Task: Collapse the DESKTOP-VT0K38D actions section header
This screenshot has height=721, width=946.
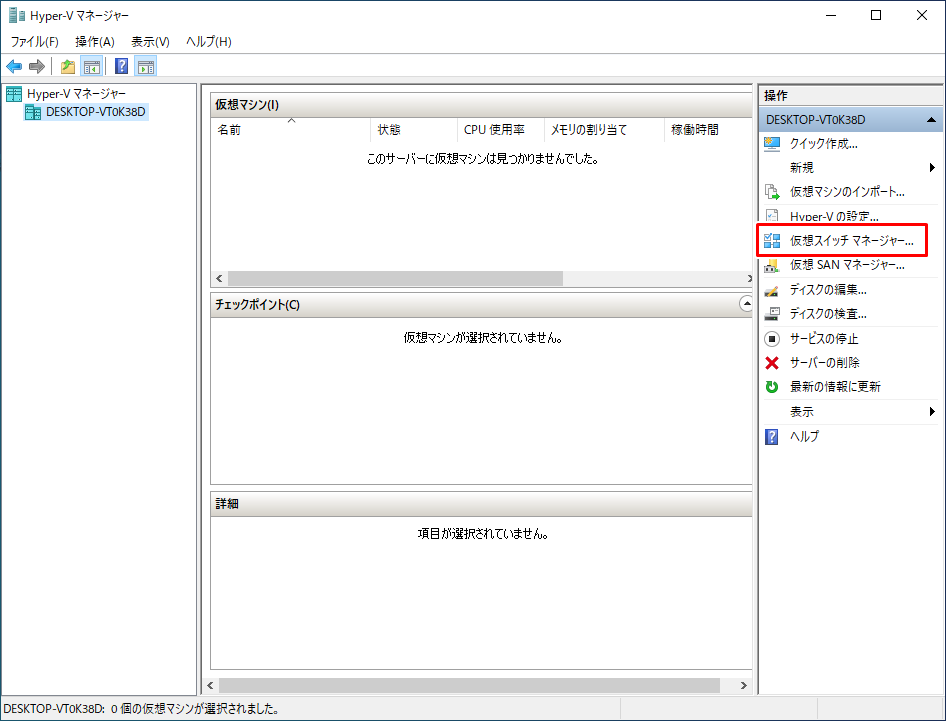Action: 931,120
